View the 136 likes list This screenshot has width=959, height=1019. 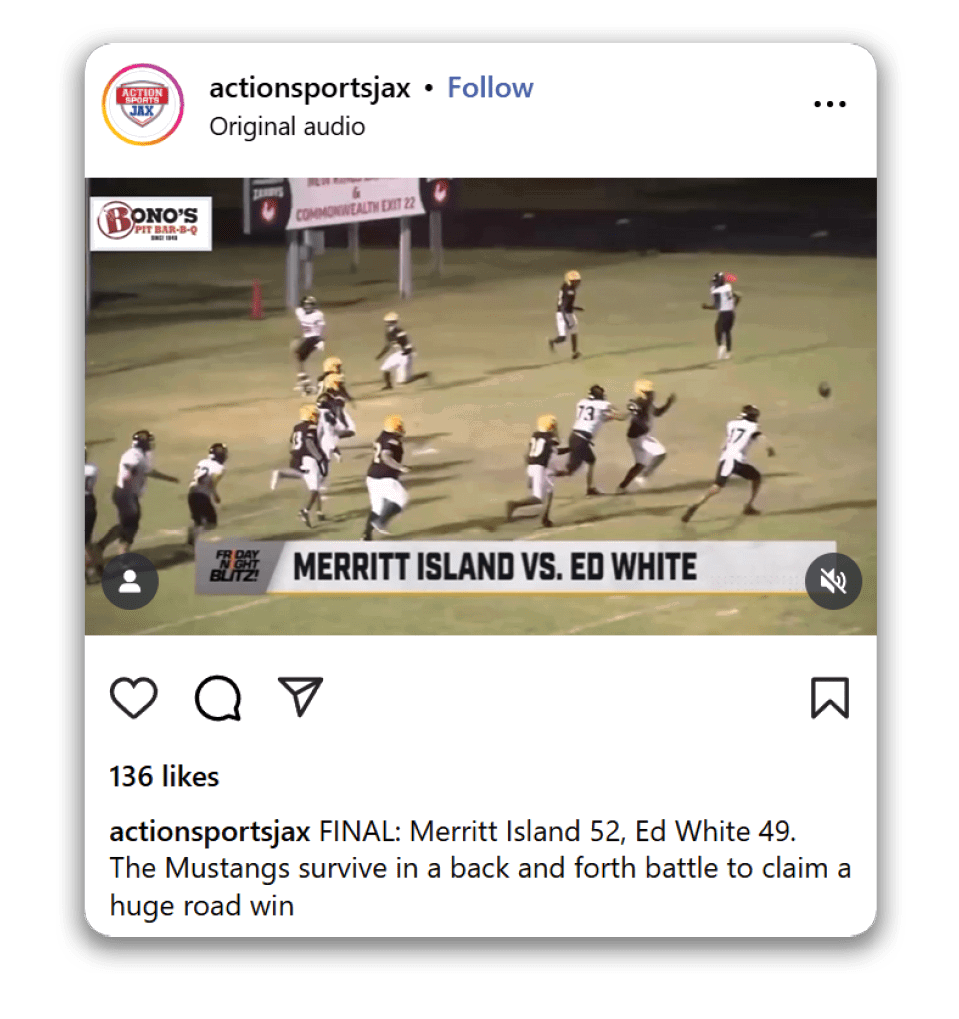click(x=164, y=777)
